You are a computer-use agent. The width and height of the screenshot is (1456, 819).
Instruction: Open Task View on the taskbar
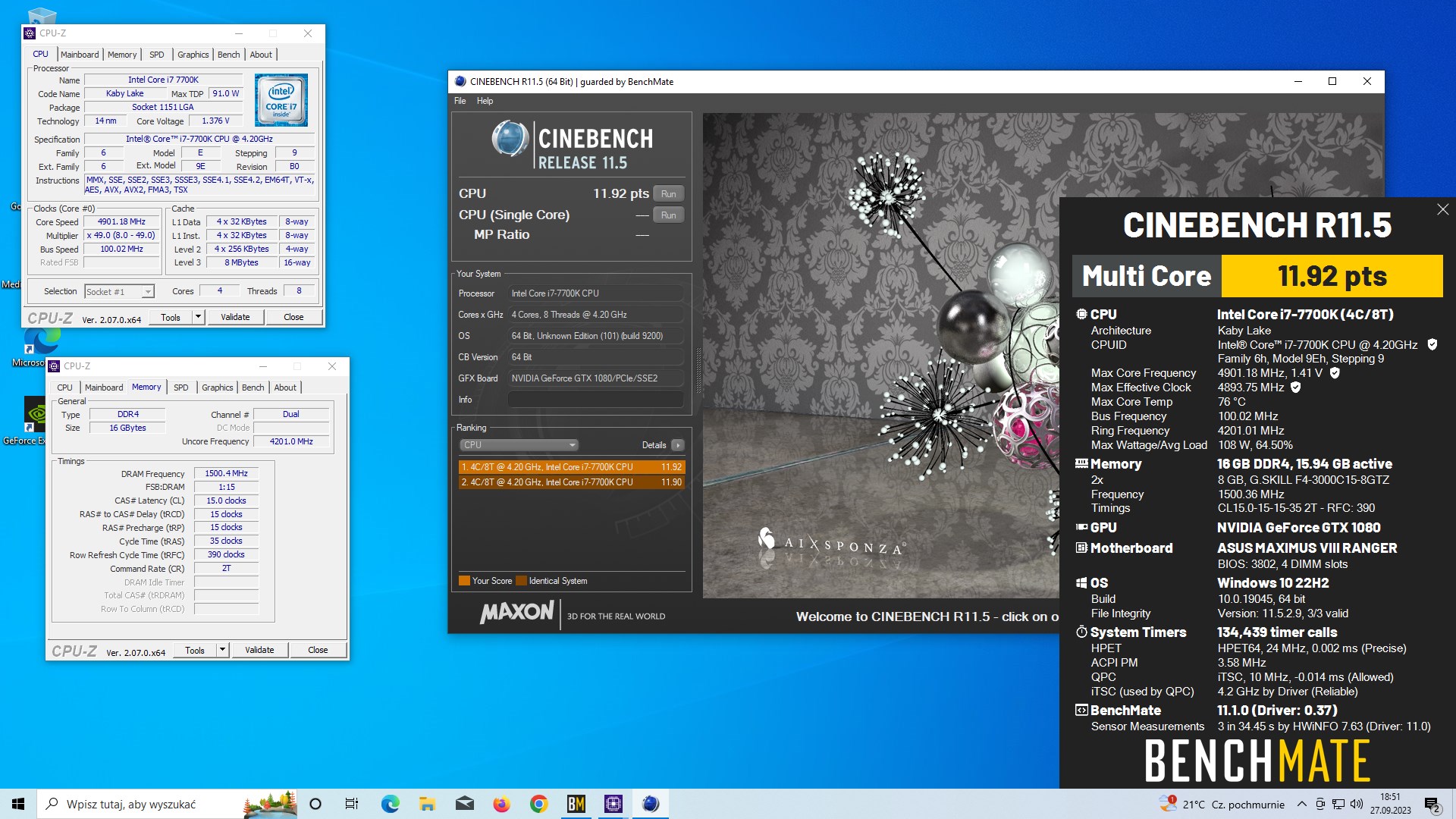[x=352, y=804]
